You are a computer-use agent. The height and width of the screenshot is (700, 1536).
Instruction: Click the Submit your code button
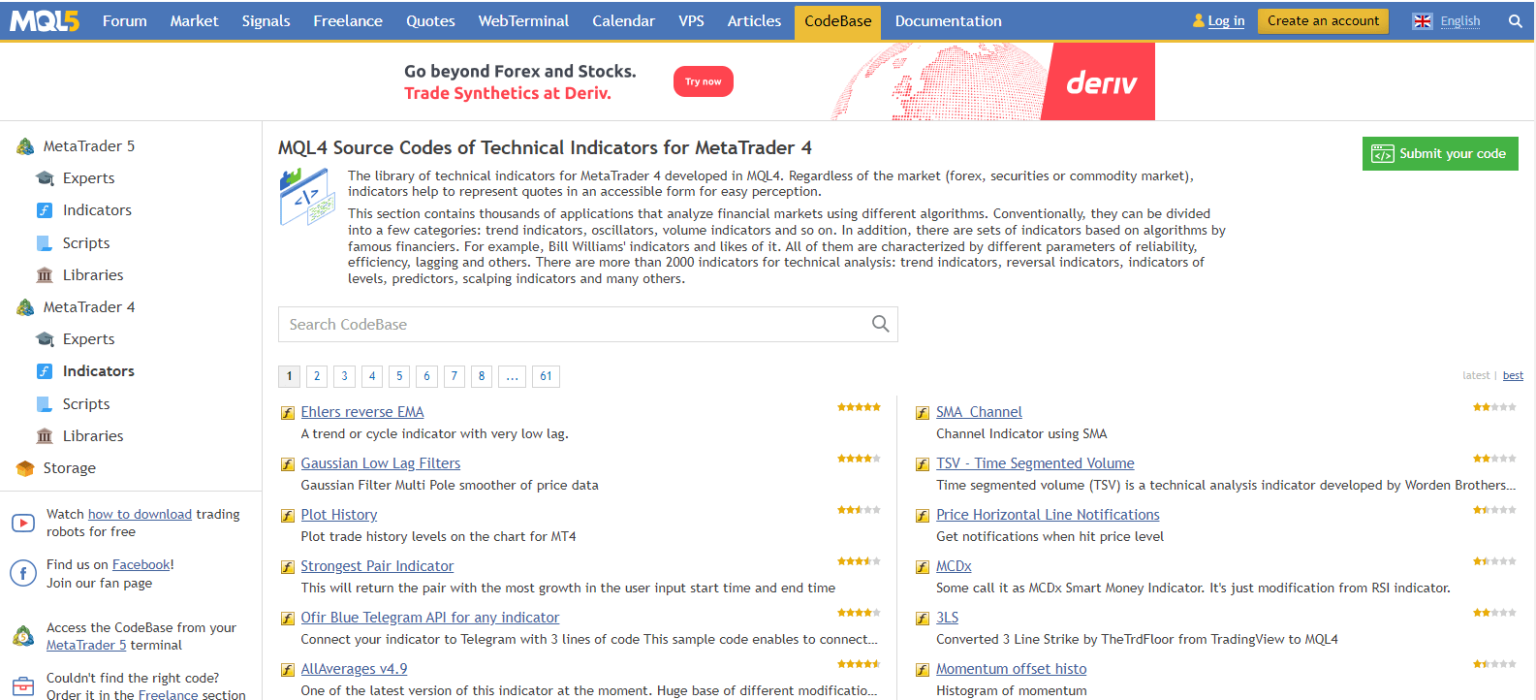(1440, 153)
